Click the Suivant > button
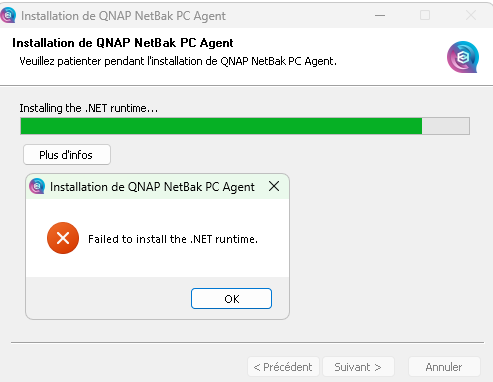The image size is (493, 382). [358, 367]
